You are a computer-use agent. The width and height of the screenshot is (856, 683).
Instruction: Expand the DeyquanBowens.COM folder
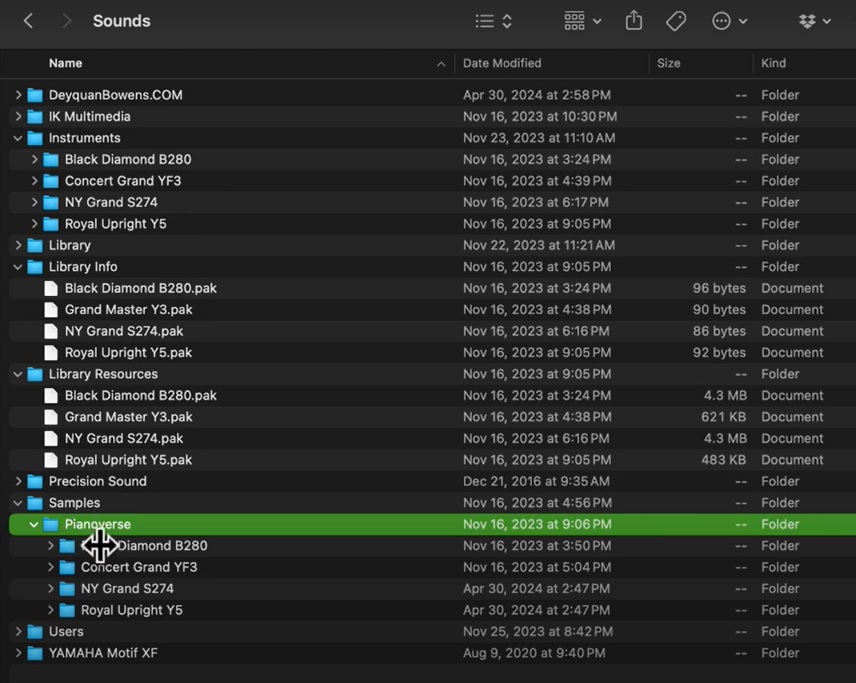point(18,95)
